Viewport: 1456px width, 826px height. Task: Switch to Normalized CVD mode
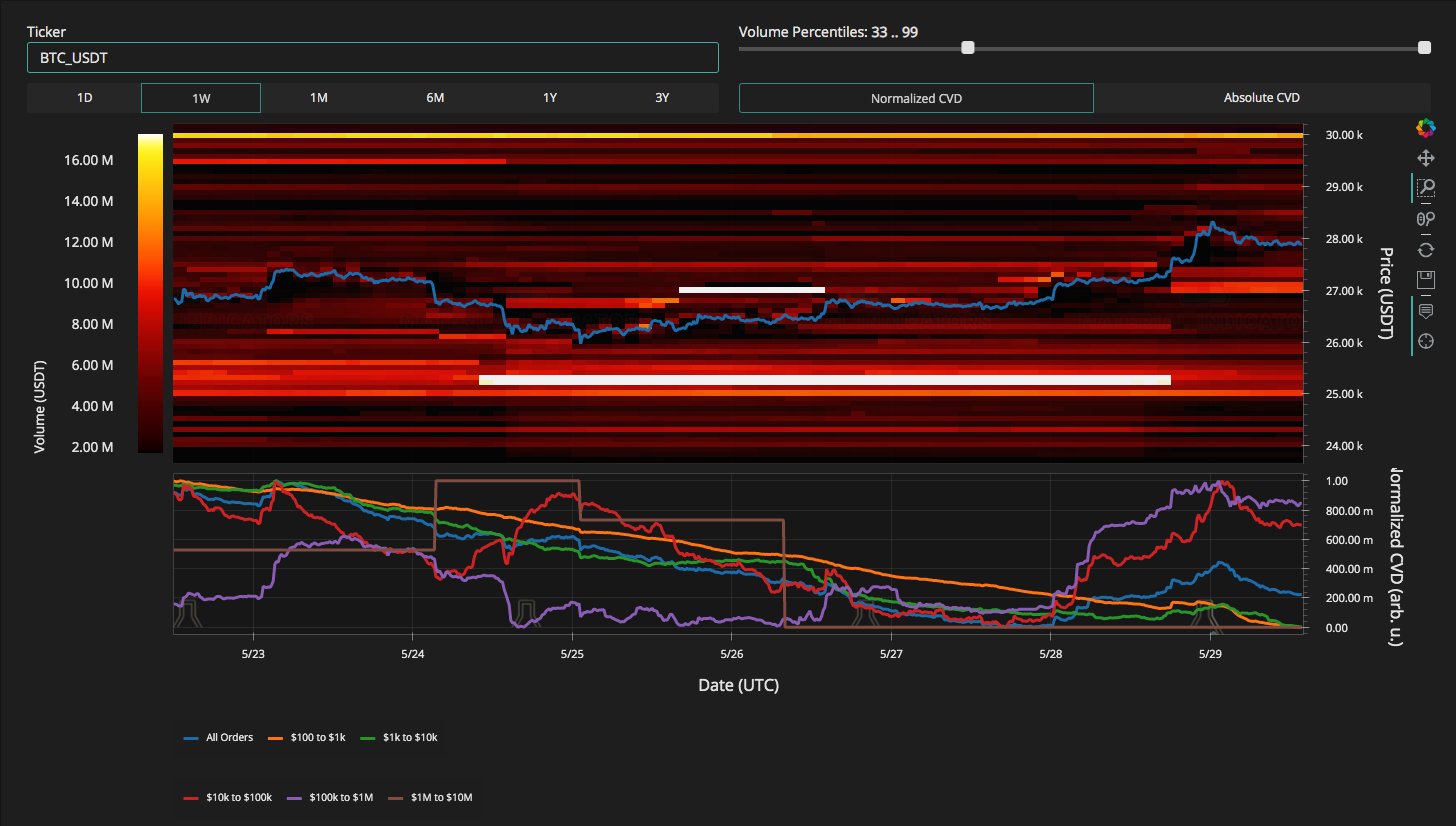(916, 98)
